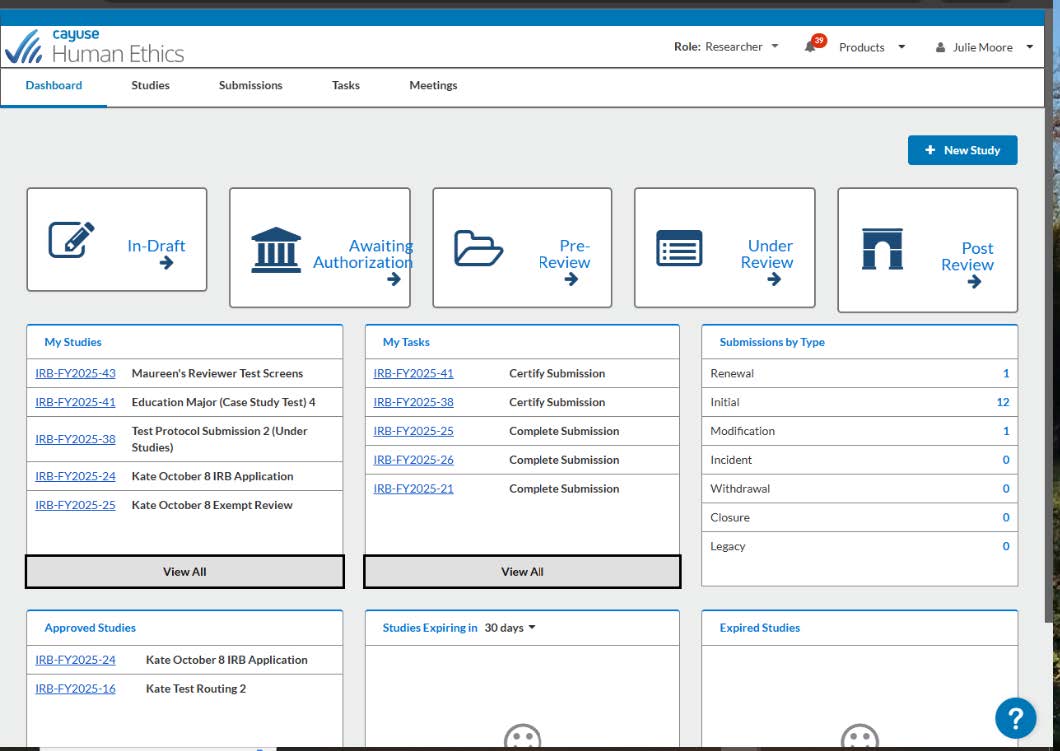The width and height of the screenshot is (1060, 751).
Task: Change the Studies Expiring in 30 days dropdown
Action: [x=510, y=628]
